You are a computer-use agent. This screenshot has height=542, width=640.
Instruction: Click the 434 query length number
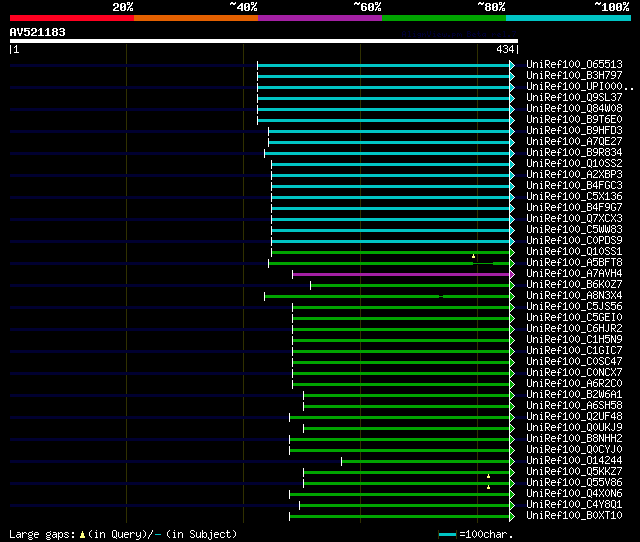pyautogui.click(x=505, y=49)
